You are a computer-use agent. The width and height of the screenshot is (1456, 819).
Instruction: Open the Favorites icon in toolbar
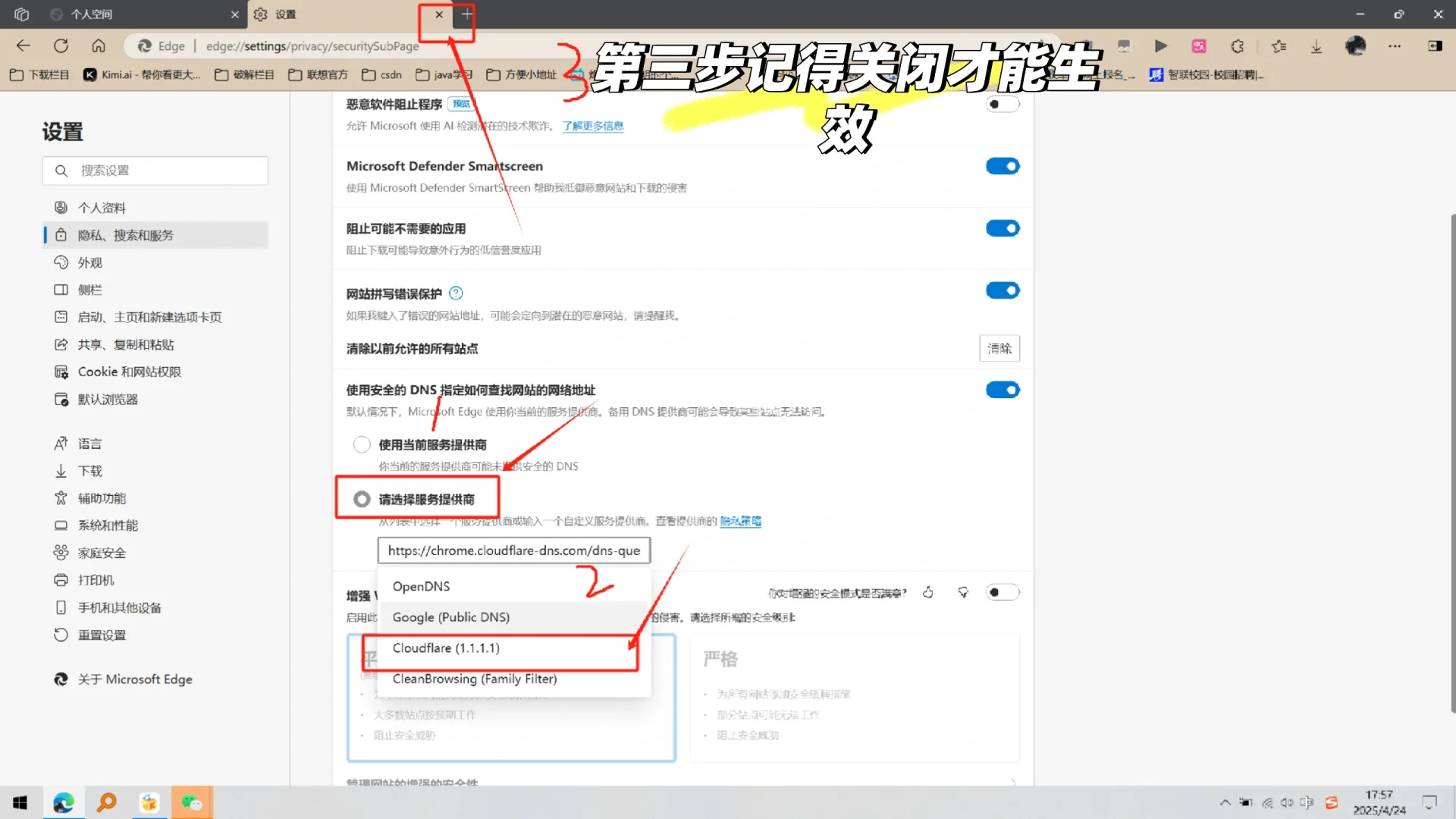1279,46
